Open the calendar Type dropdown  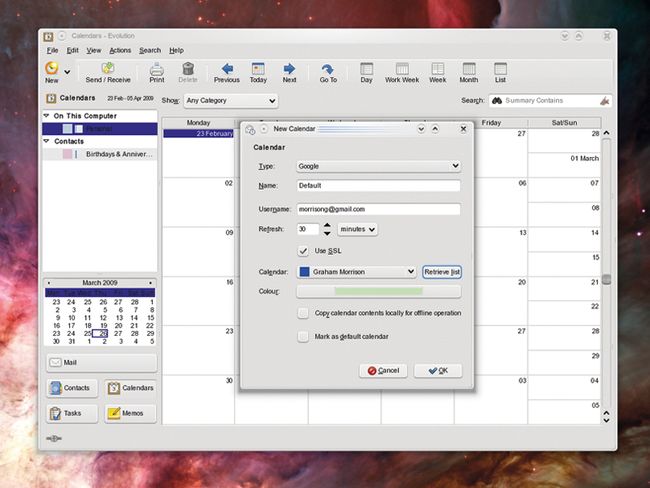point(378,166)
